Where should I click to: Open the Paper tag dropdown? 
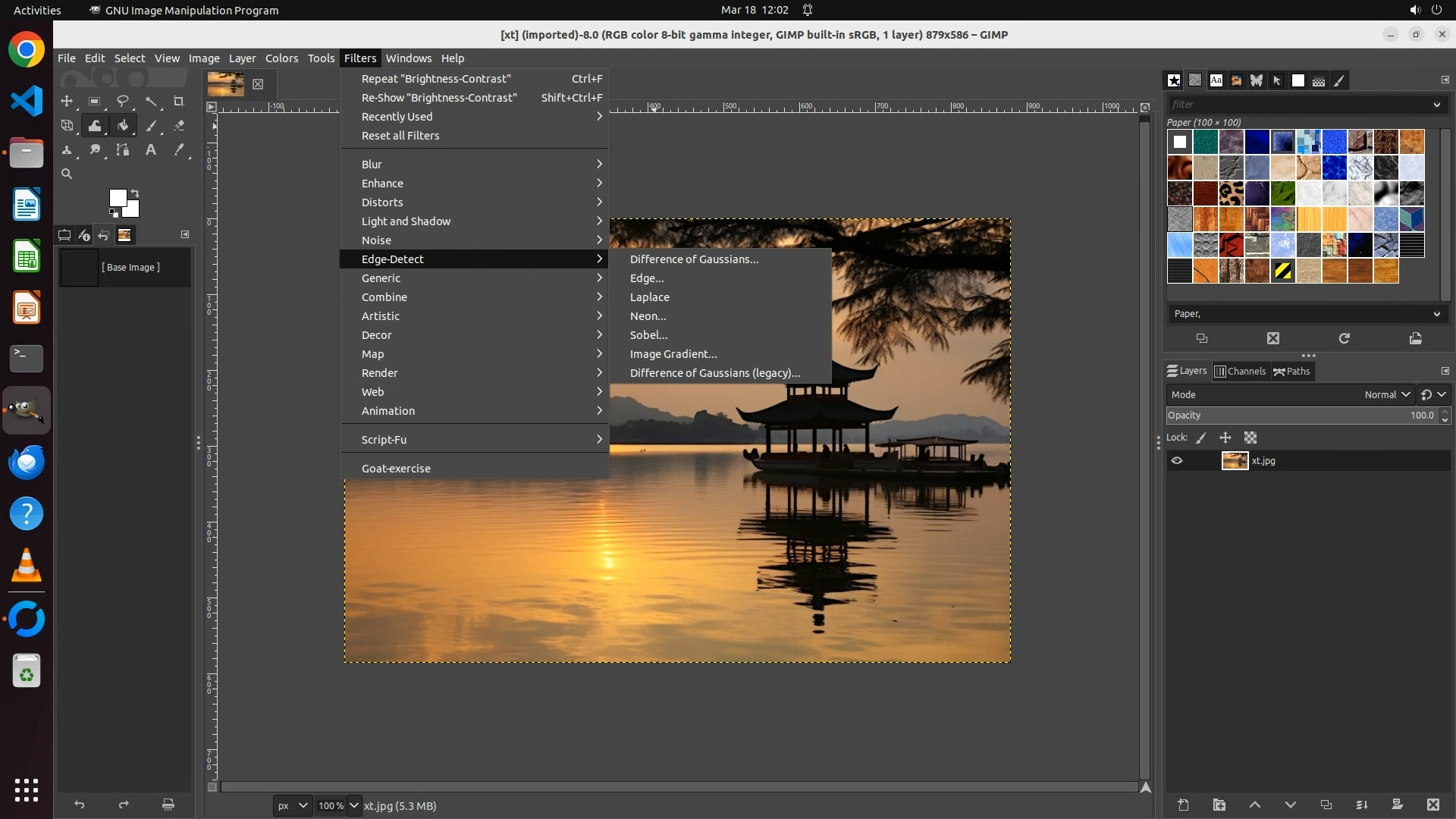pyautogui.click(x=1436, y=314)
